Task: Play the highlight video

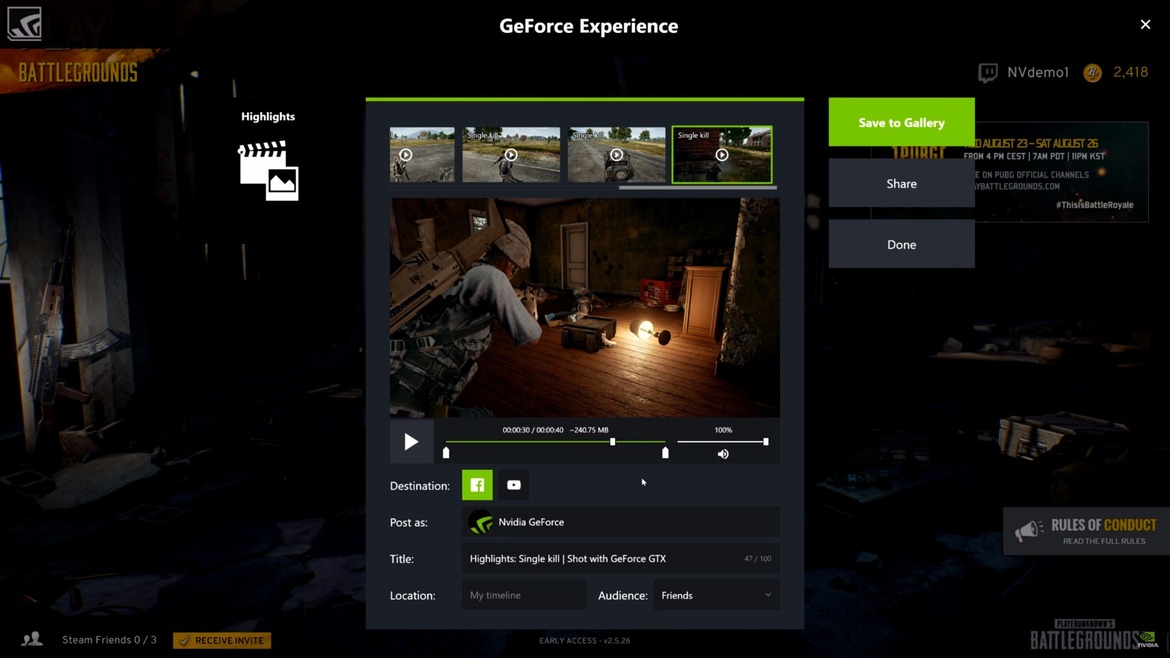Action: tap(411, 442)
